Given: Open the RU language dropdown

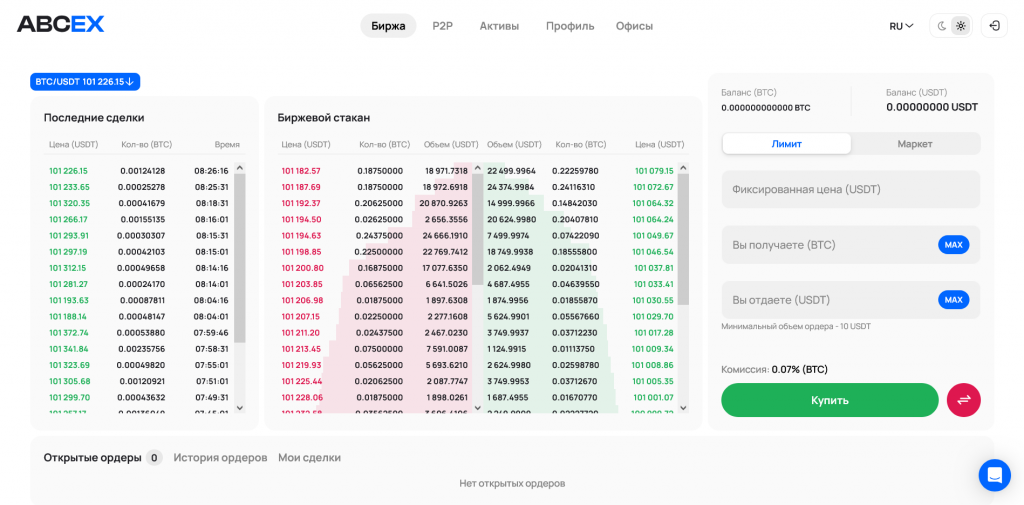Looking at the screenshot, I should [901, 26].
